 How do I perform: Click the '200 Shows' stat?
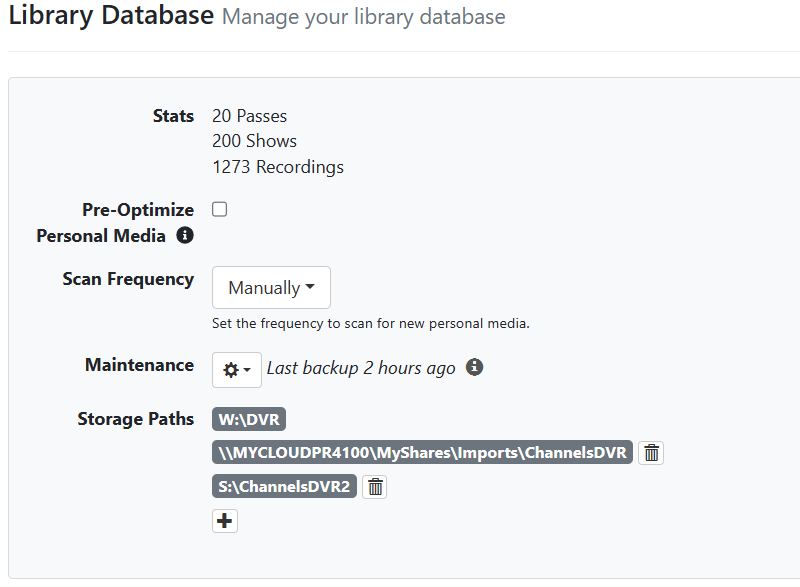point(254,141)
